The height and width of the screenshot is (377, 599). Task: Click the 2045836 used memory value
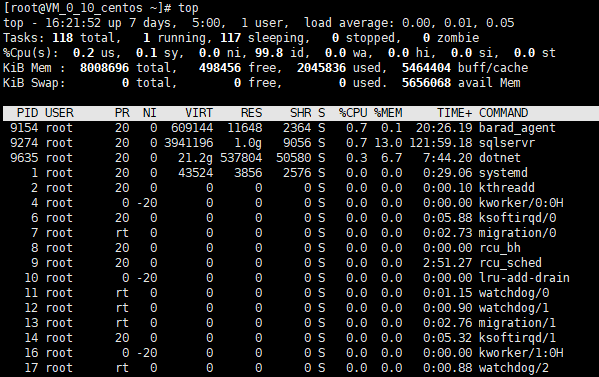click(321, 68)
